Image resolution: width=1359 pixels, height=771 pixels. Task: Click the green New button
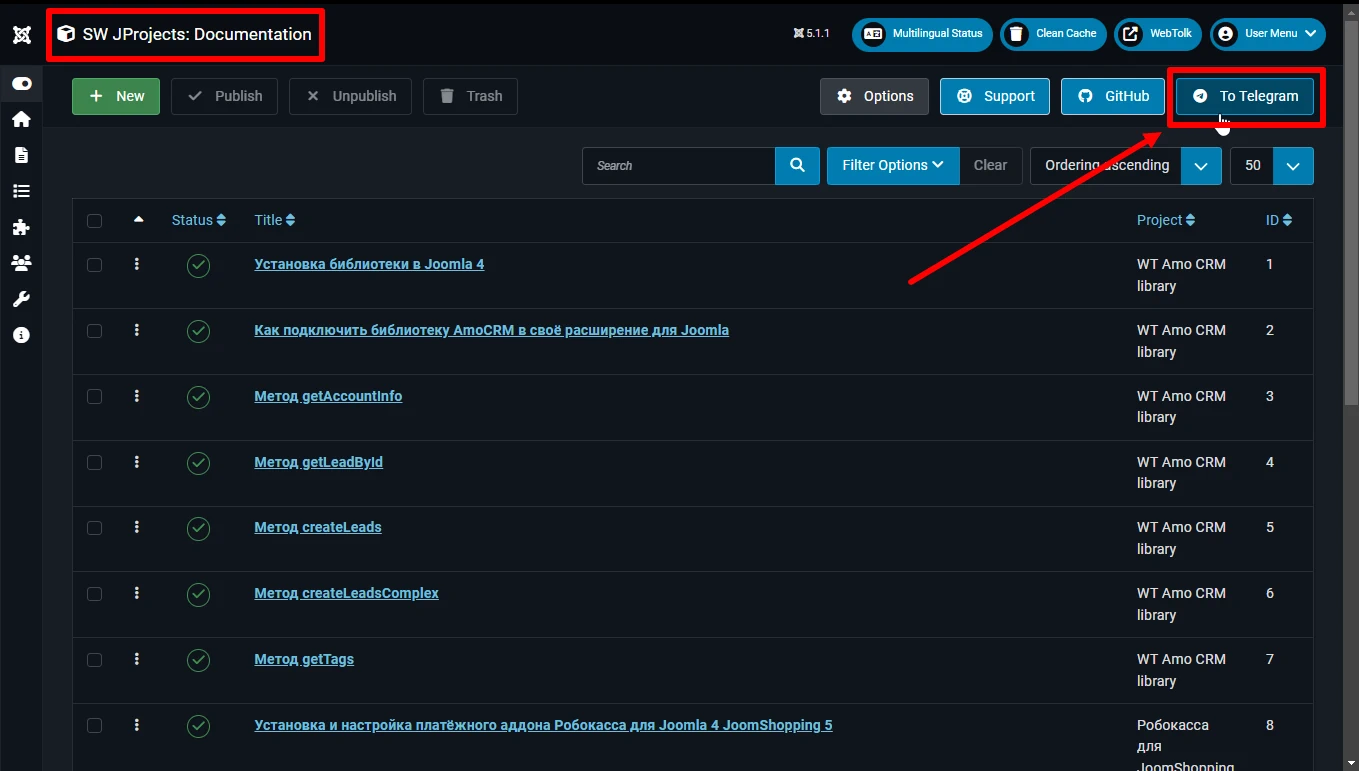[116, 96]
